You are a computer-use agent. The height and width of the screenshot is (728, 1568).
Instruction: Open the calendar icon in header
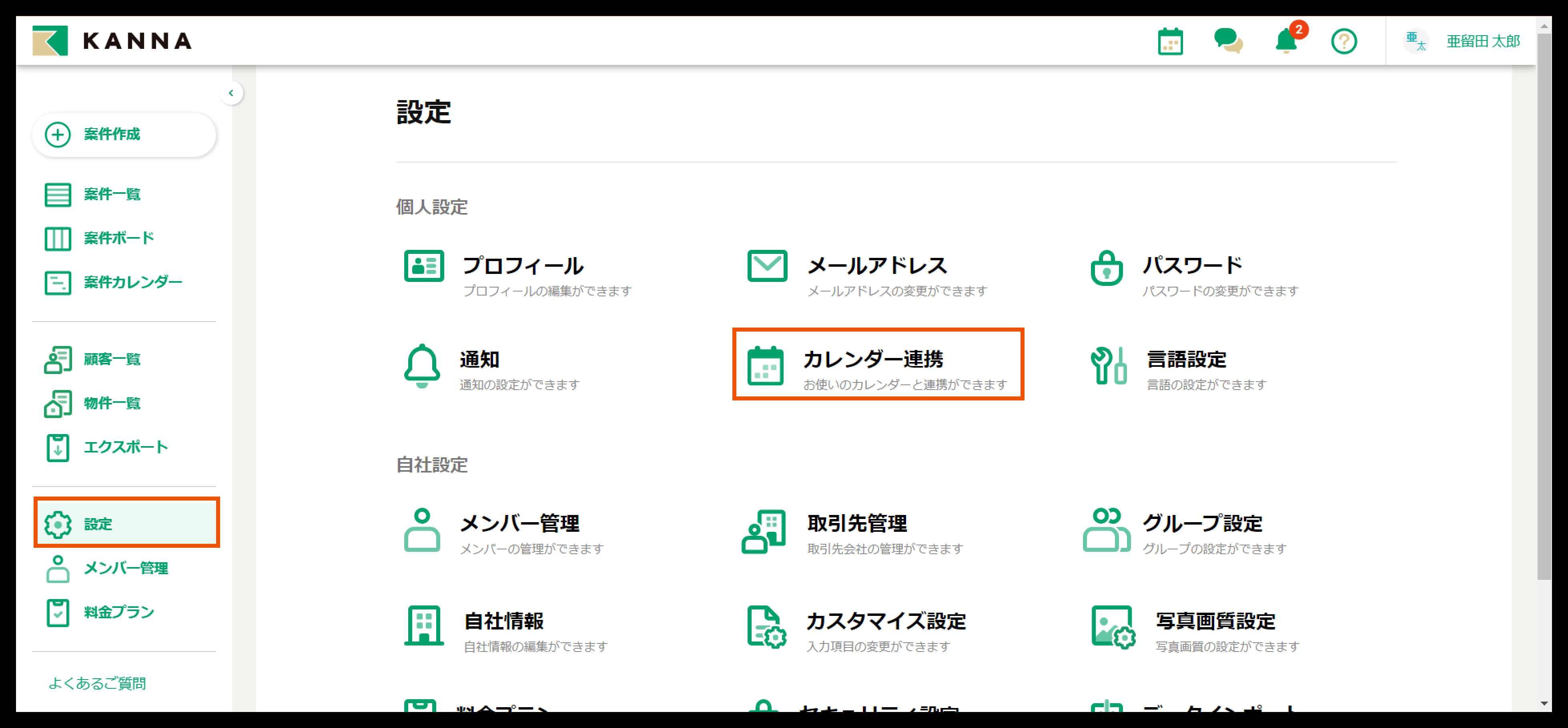click(x=1170, y=42)
